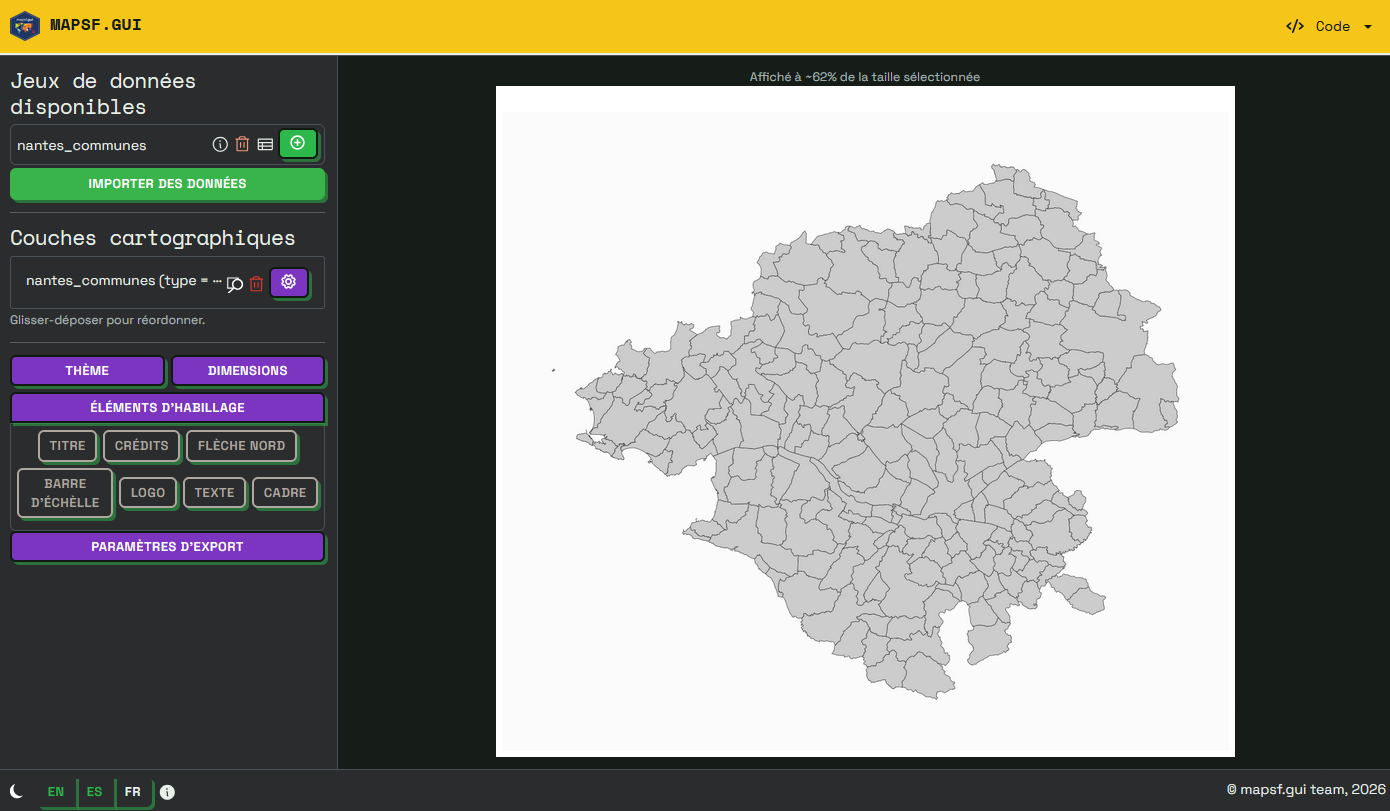
Task: Click the map preview canvas
Action: pos(865,421)
